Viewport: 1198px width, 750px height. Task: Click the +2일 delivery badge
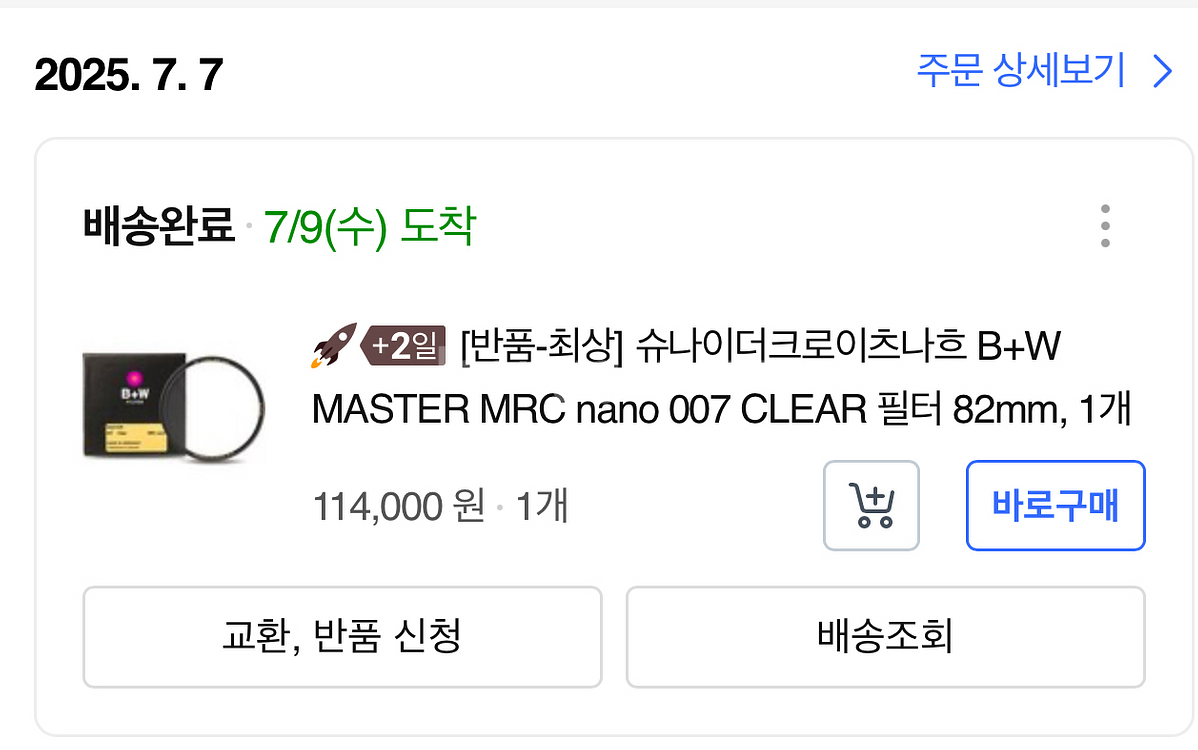pyautogui.click(x=404, y=346)
